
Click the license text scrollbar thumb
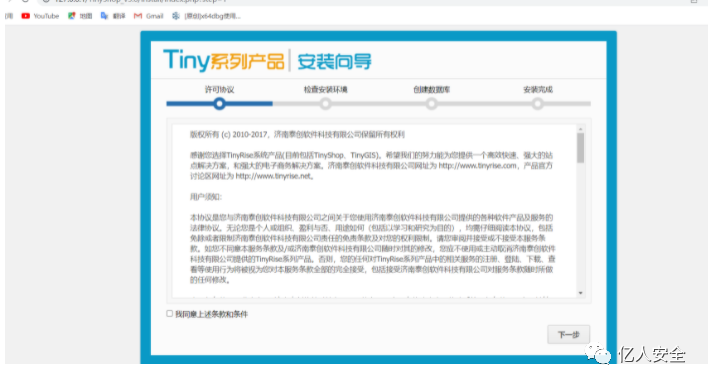(581, 148)
